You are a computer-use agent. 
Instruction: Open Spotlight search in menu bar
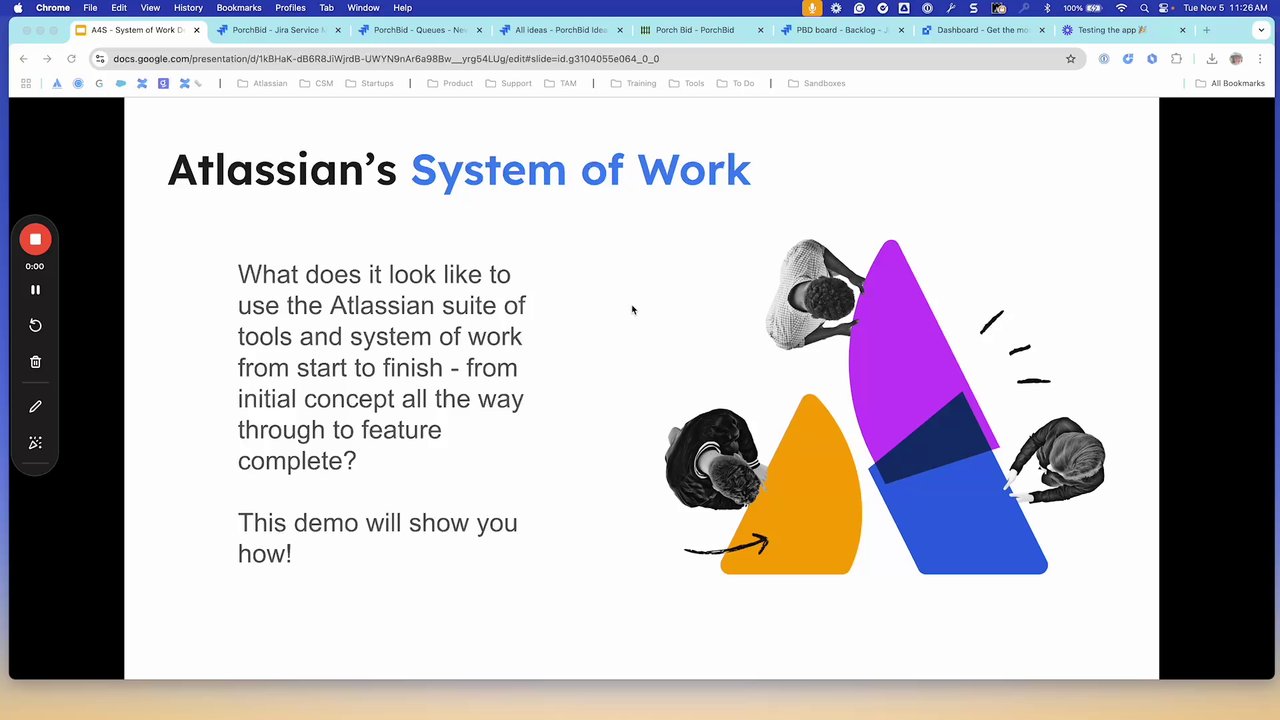tap(1144, 8)
